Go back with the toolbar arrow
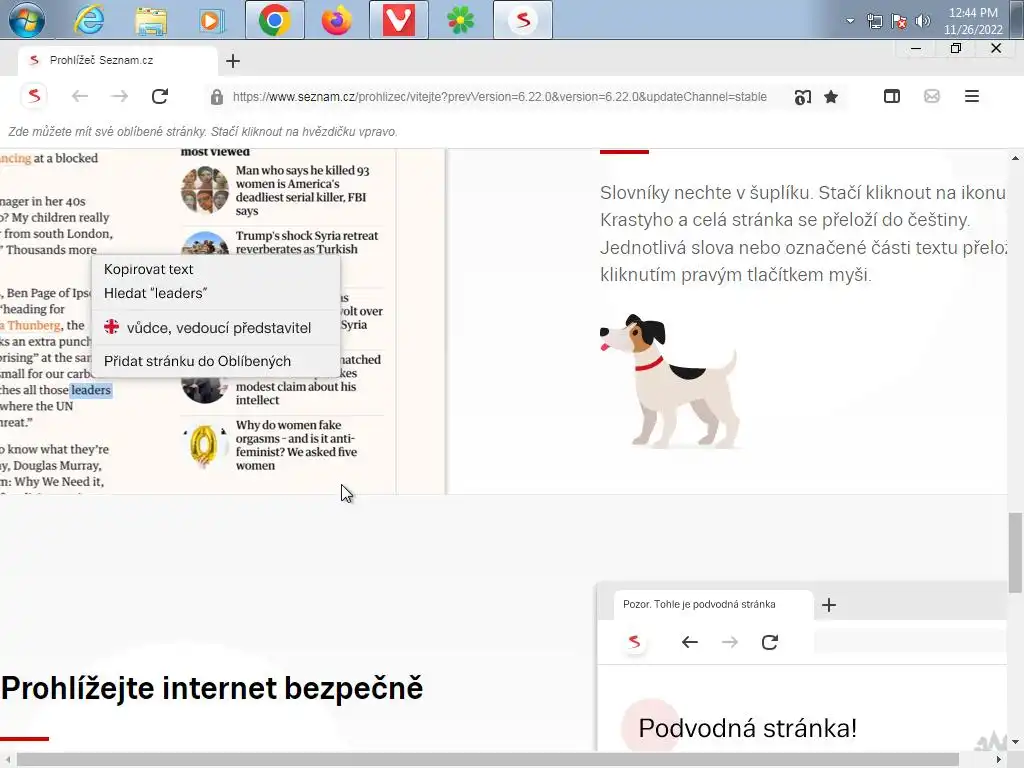The width and height of the screenshot is (1024, 768). tap(80, 97)
